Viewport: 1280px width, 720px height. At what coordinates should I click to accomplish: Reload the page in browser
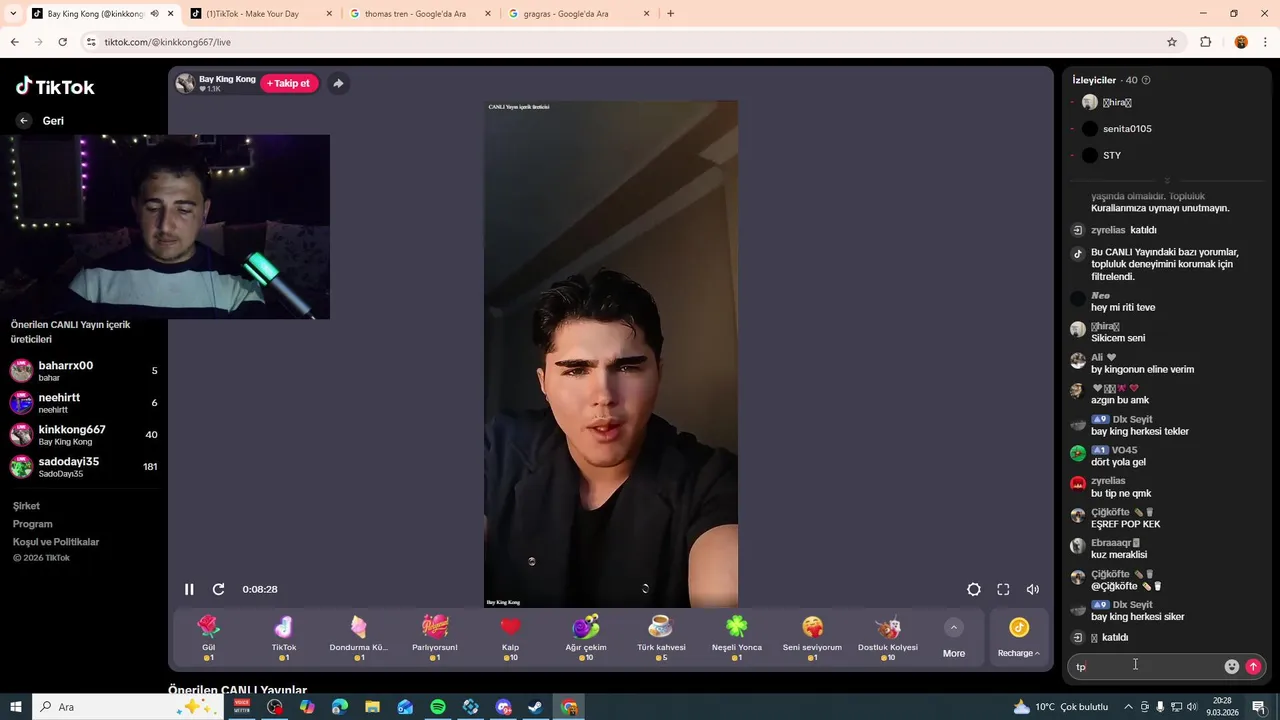tap(62, 42)
